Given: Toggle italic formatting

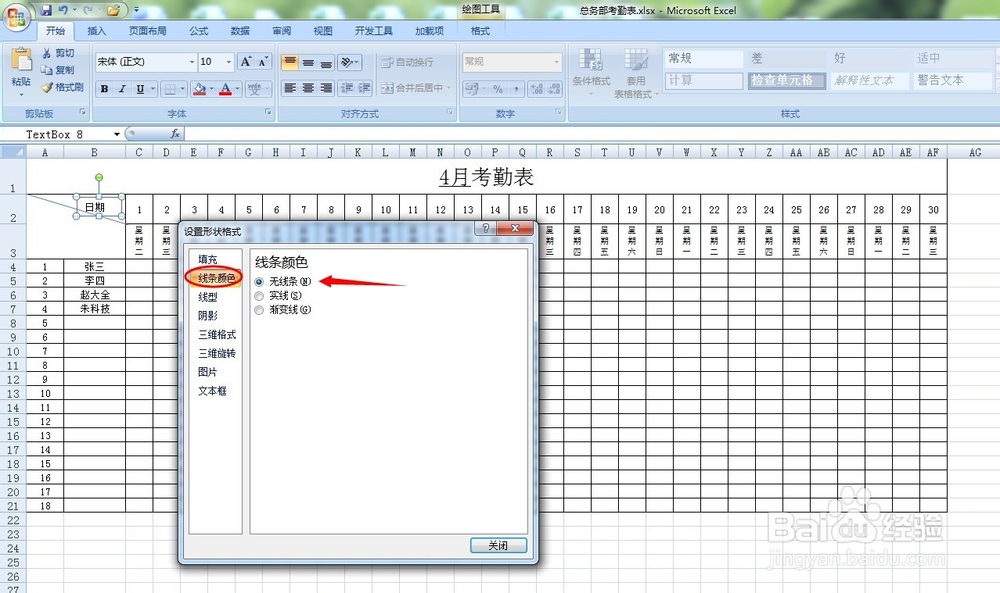Looking at the screenshot, I should [122, 89].
